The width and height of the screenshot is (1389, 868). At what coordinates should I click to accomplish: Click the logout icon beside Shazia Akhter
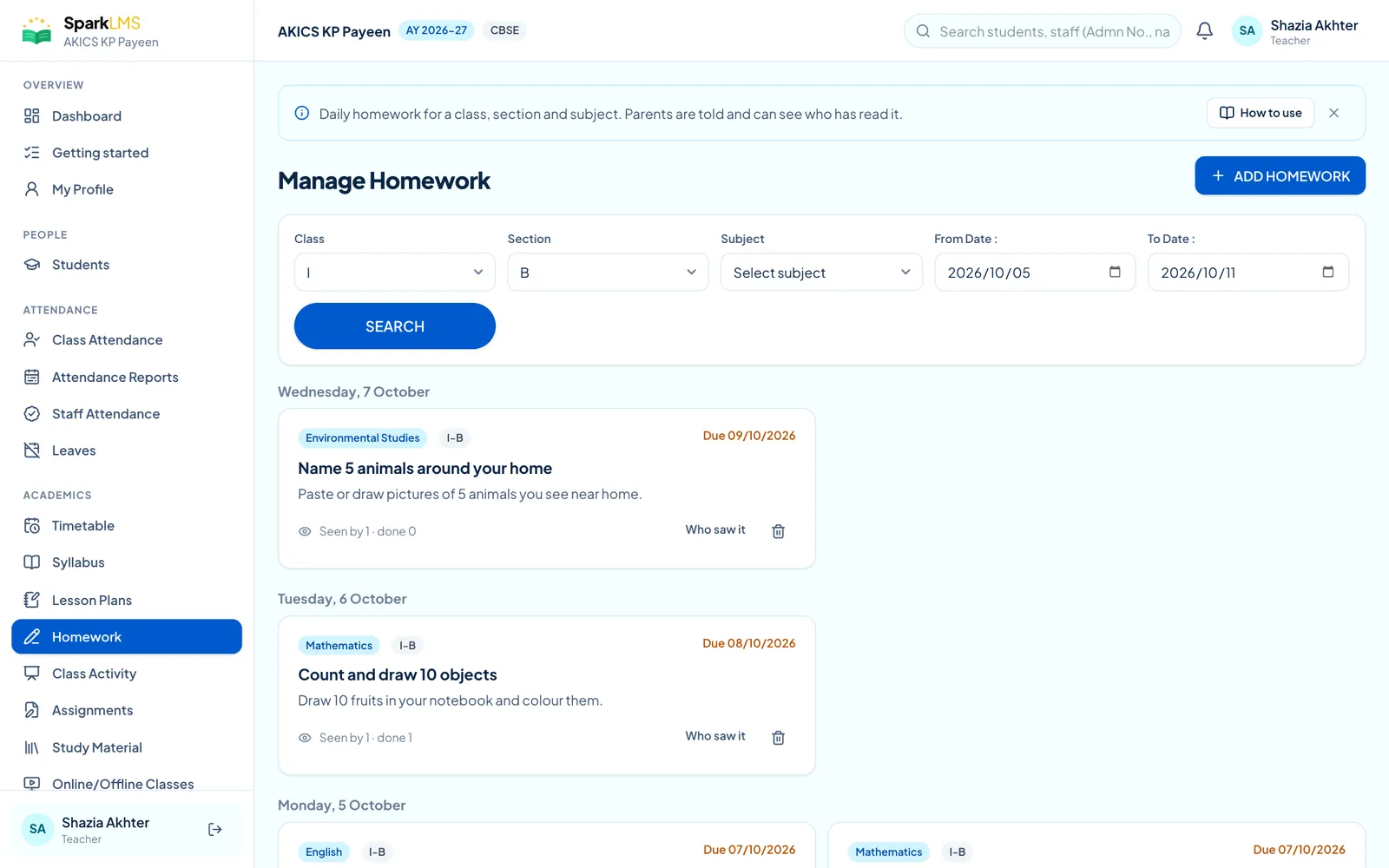215,830
